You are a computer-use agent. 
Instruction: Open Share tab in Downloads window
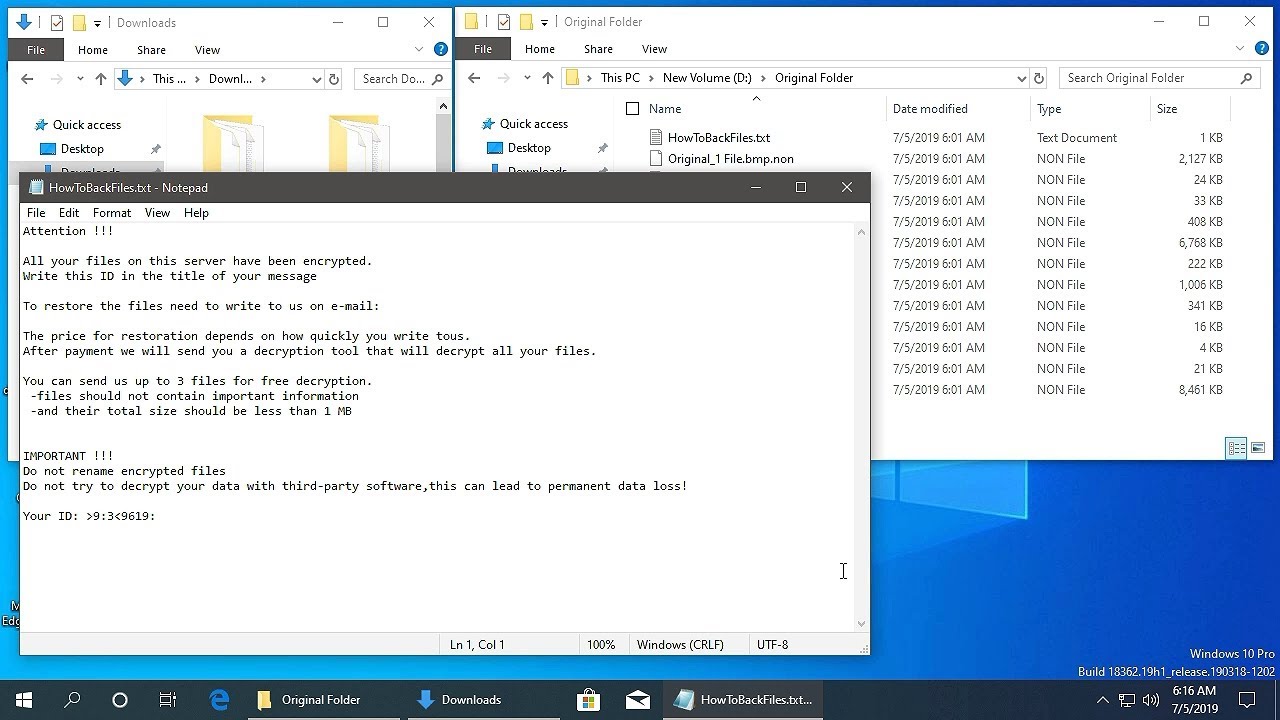[151, 50]
